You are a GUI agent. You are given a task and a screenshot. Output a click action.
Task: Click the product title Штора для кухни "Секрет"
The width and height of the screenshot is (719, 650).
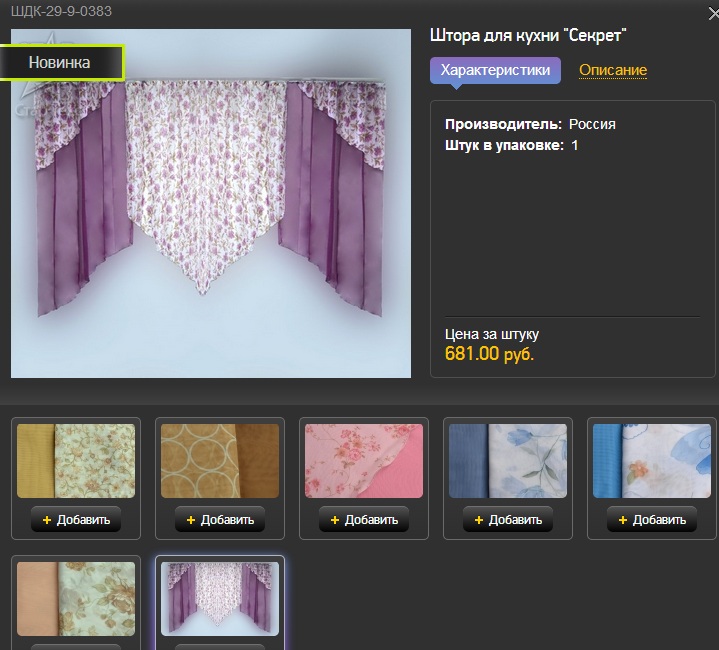pos(528,35)
